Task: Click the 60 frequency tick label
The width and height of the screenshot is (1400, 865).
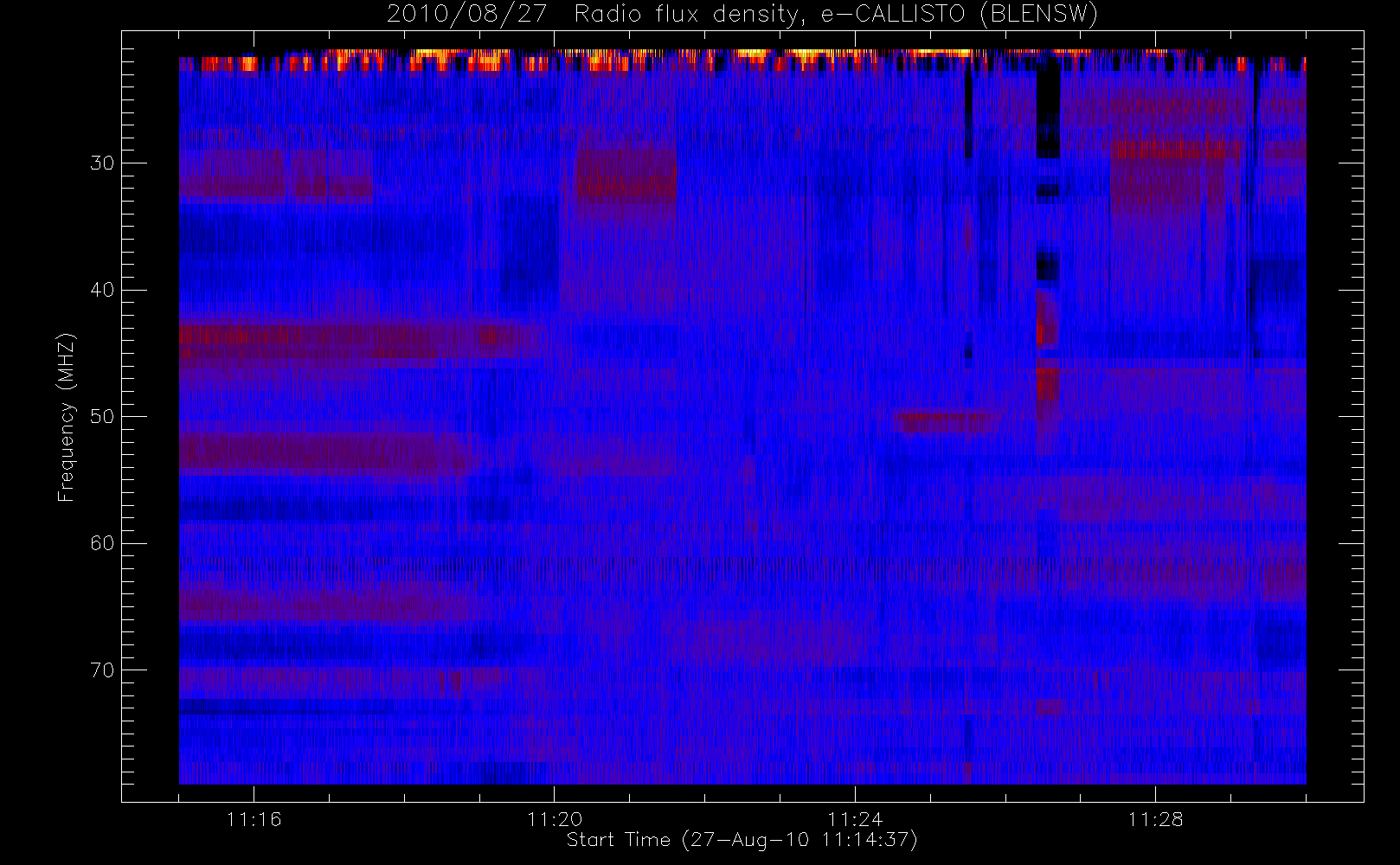Action: (102, 543)
